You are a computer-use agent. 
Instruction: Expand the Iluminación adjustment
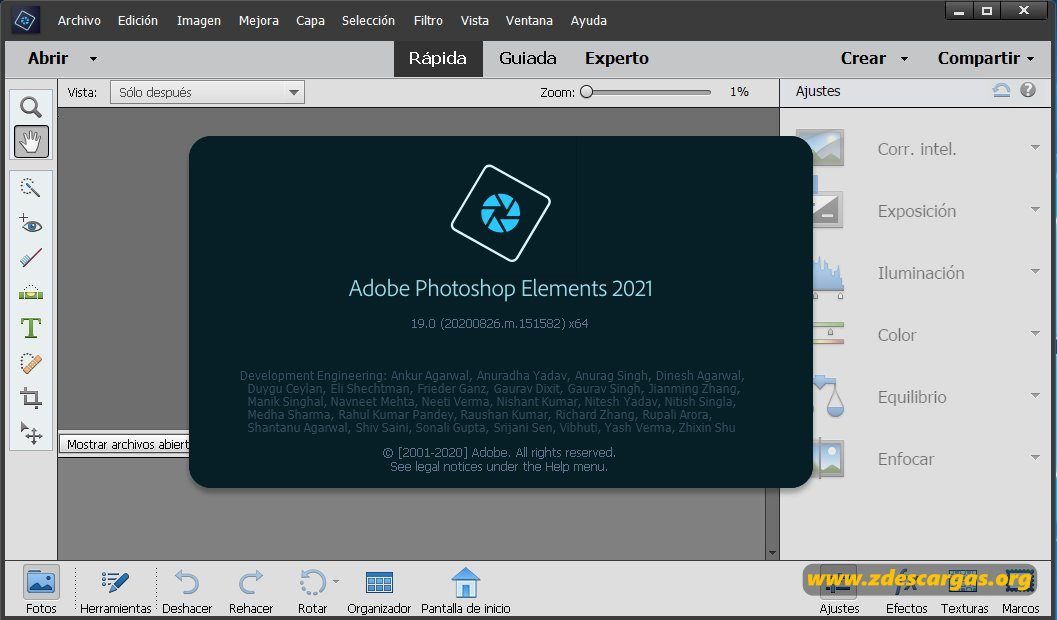[1035, 272]
